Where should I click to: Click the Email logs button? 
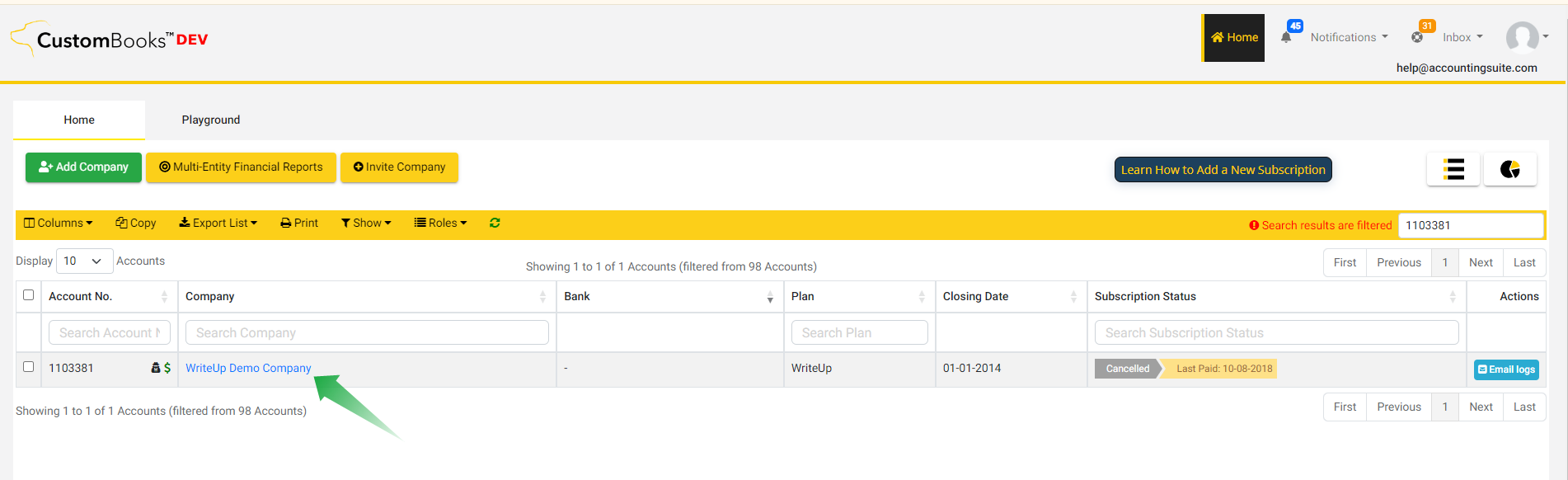[1506, 369]
